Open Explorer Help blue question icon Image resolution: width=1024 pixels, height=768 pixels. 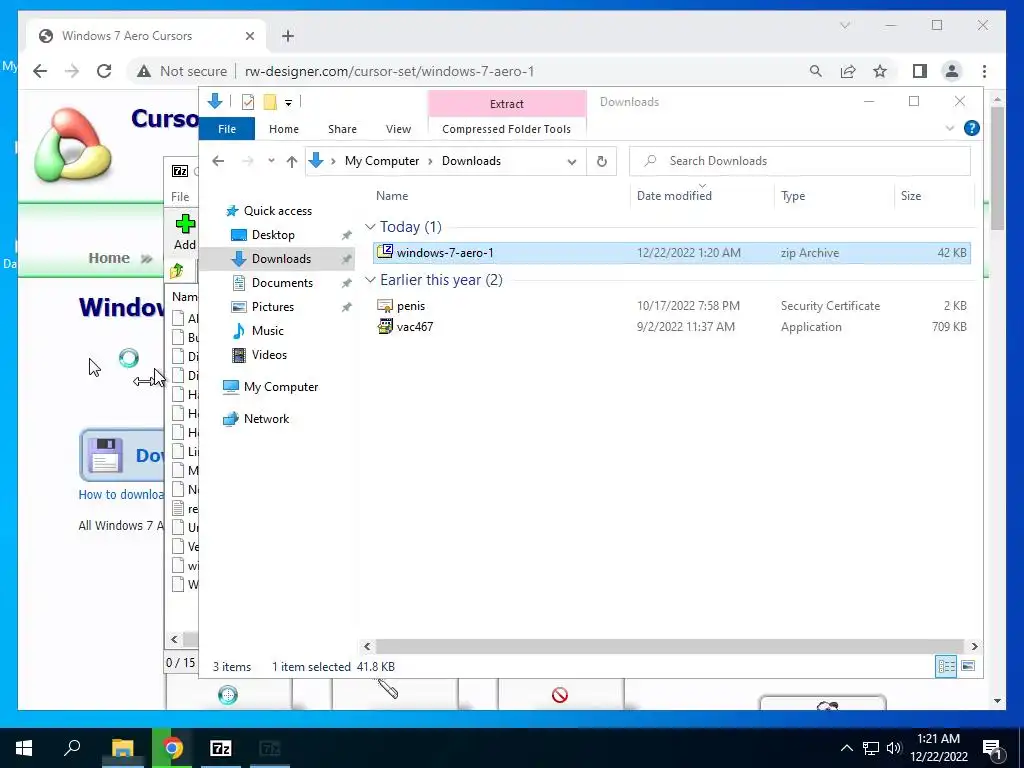click(971, 128)
